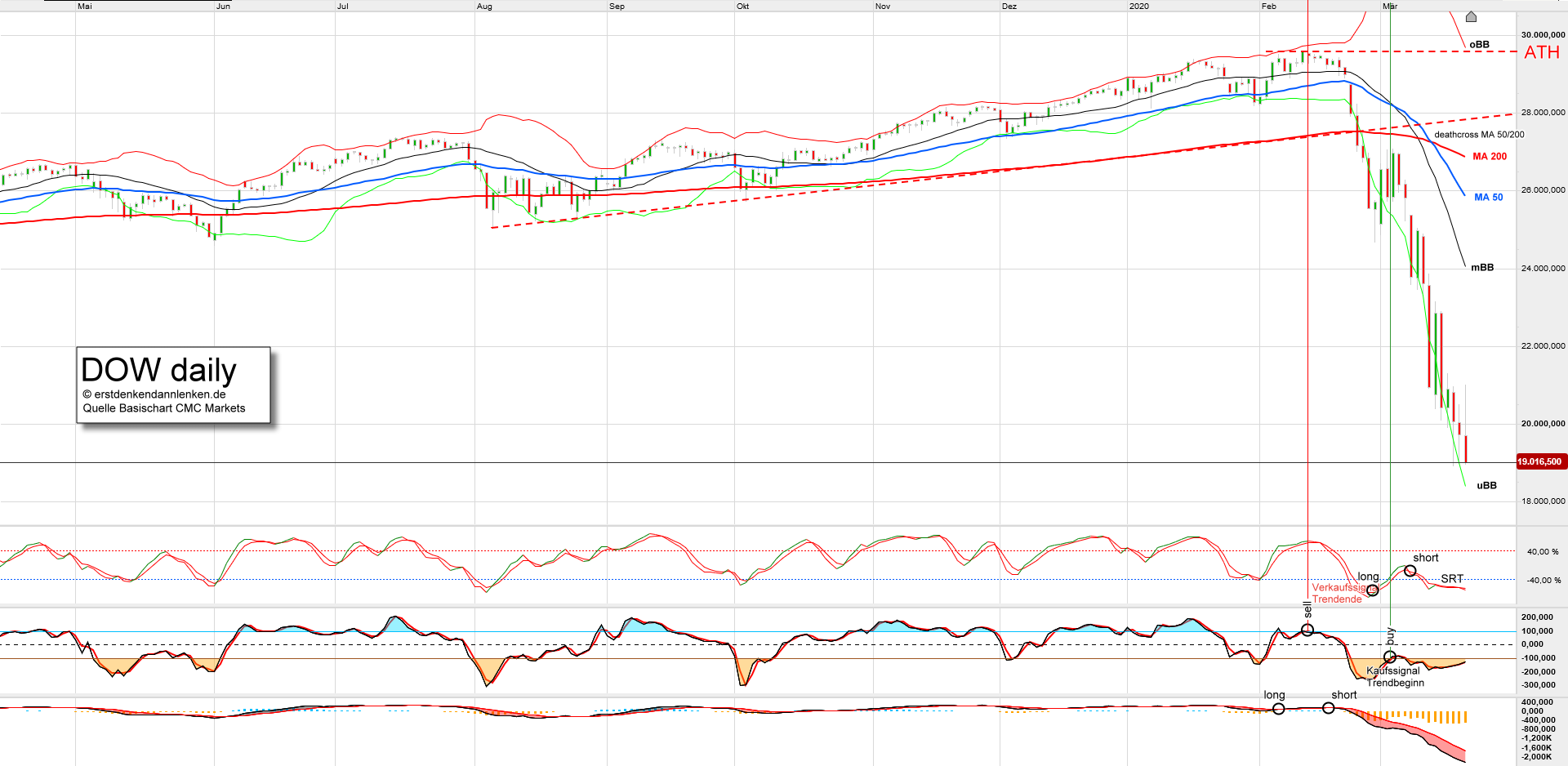The width and height of the screenshot is (1568, 766).
Task: Select the Nov label on time axis
Action: 883,7
